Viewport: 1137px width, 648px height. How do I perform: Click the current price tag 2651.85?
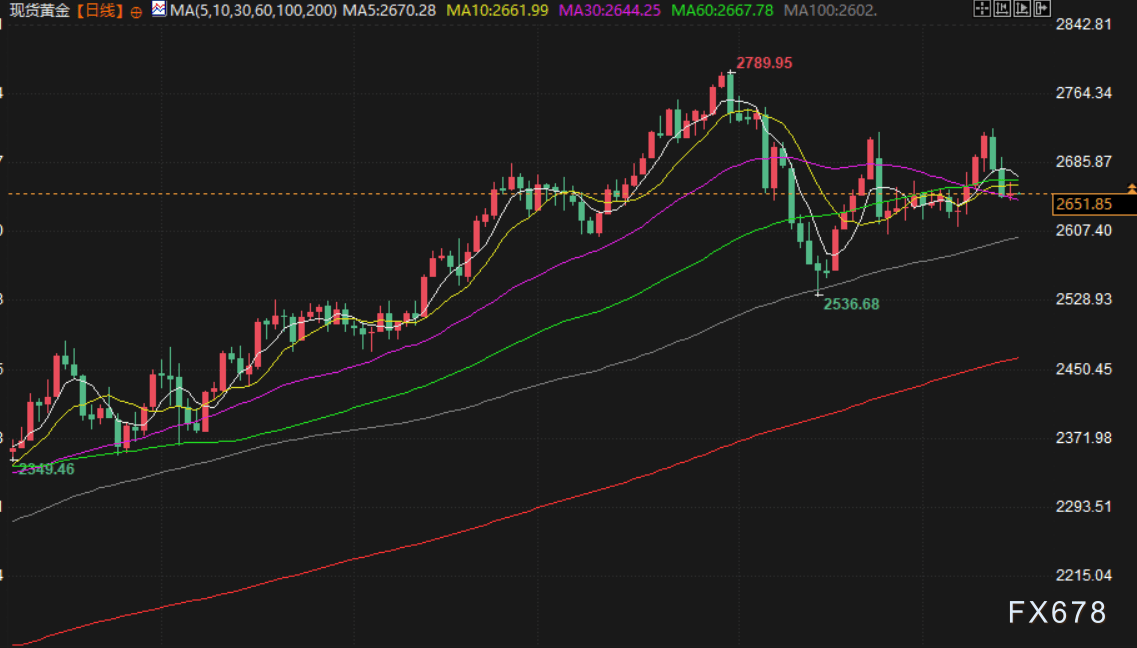coord(1094,204)
